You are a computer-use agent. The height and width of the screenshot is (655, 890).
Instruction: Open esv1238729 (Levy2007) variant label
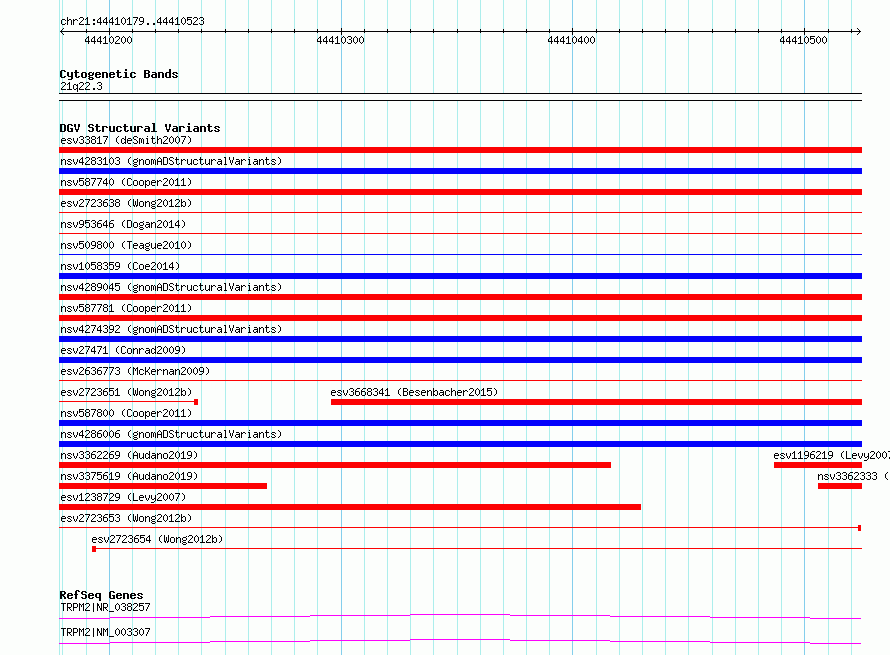[123, 497]
